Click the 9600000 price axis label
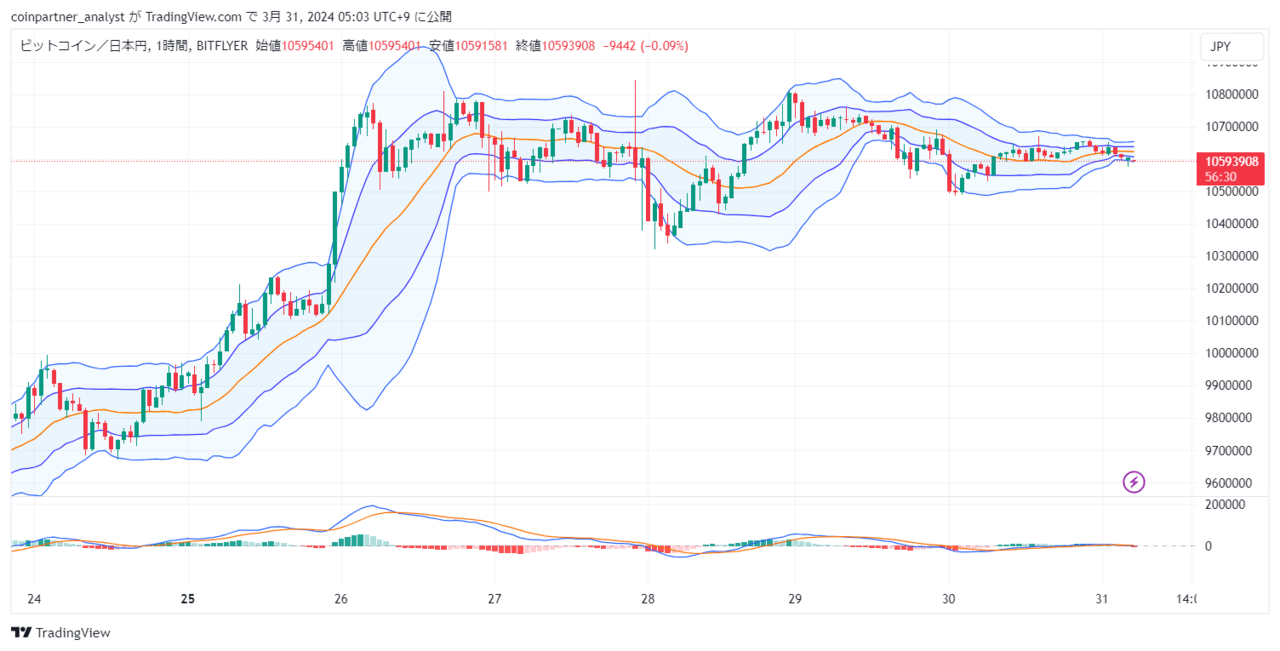Screen dimensions: 1280x651 click(x=1236, y=483)
